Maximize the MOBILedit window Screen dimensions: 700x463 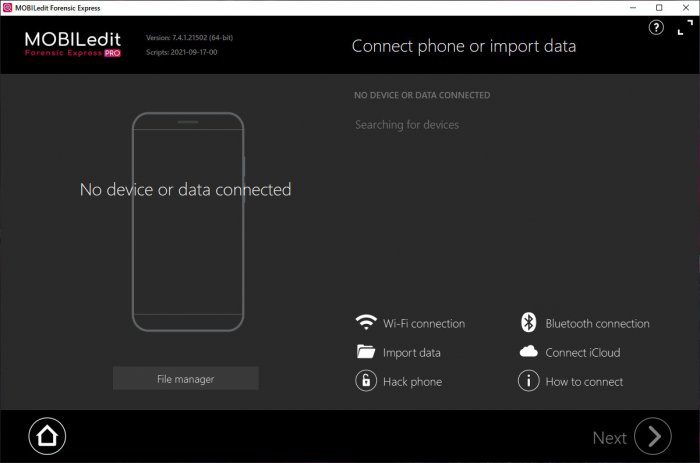(659, 8)
